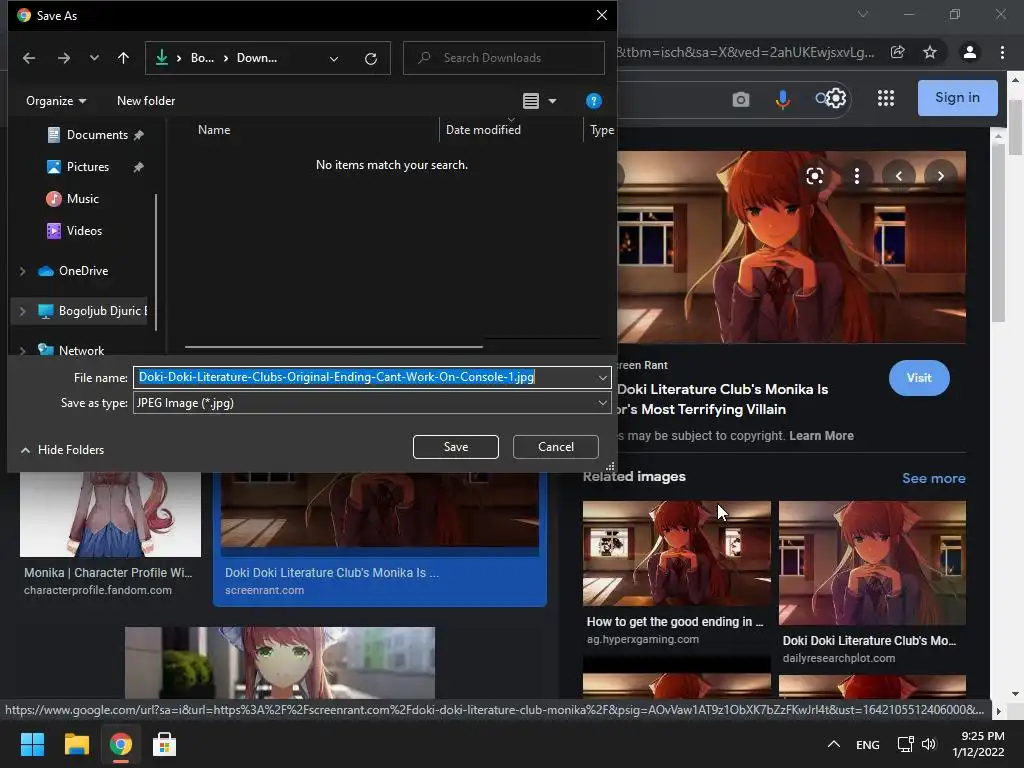
Task: Click See more related images link
Action: click(x=933, y=478)
